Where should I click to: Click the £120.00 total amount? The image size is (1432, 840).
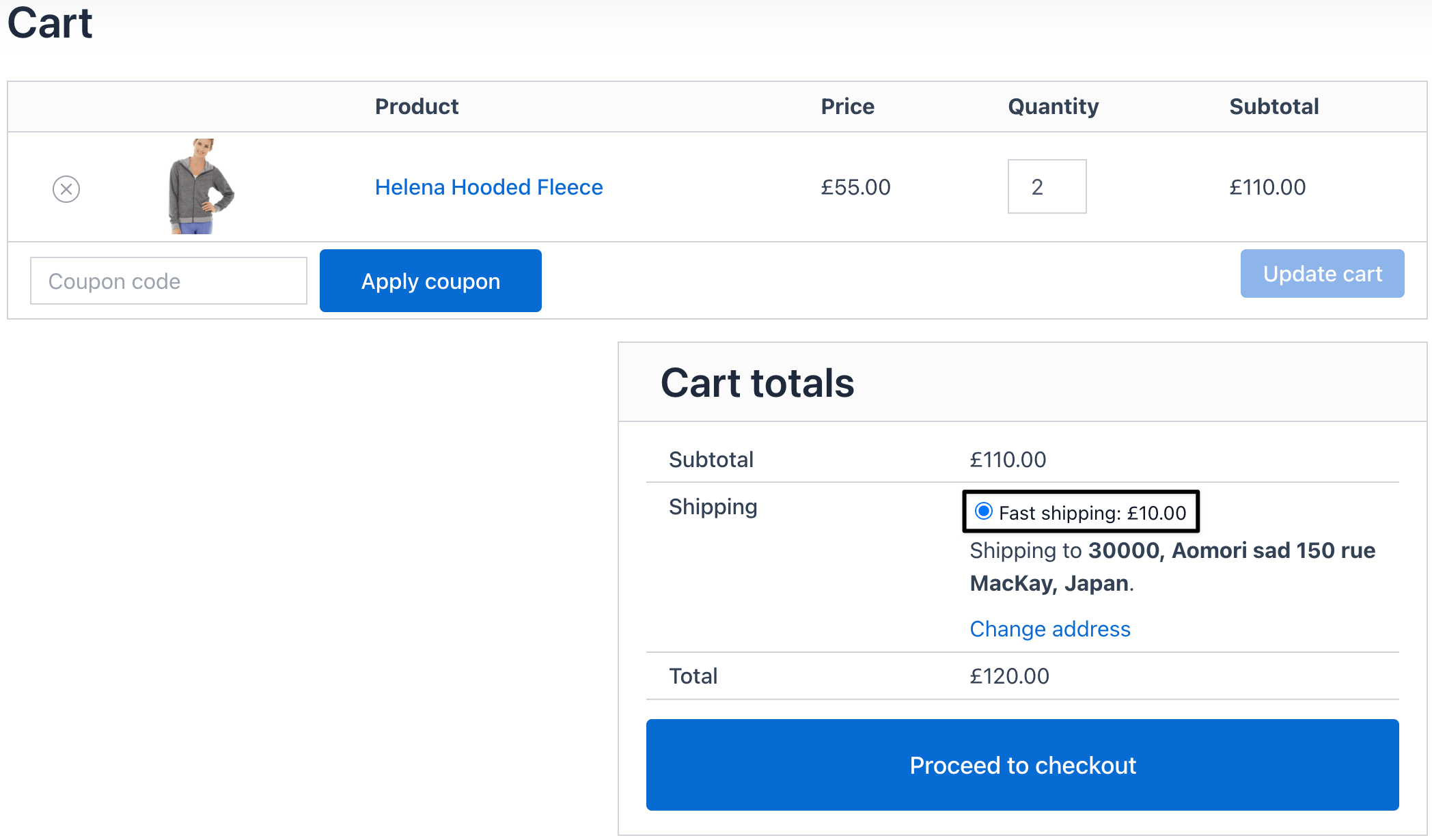click(1009, 676)
